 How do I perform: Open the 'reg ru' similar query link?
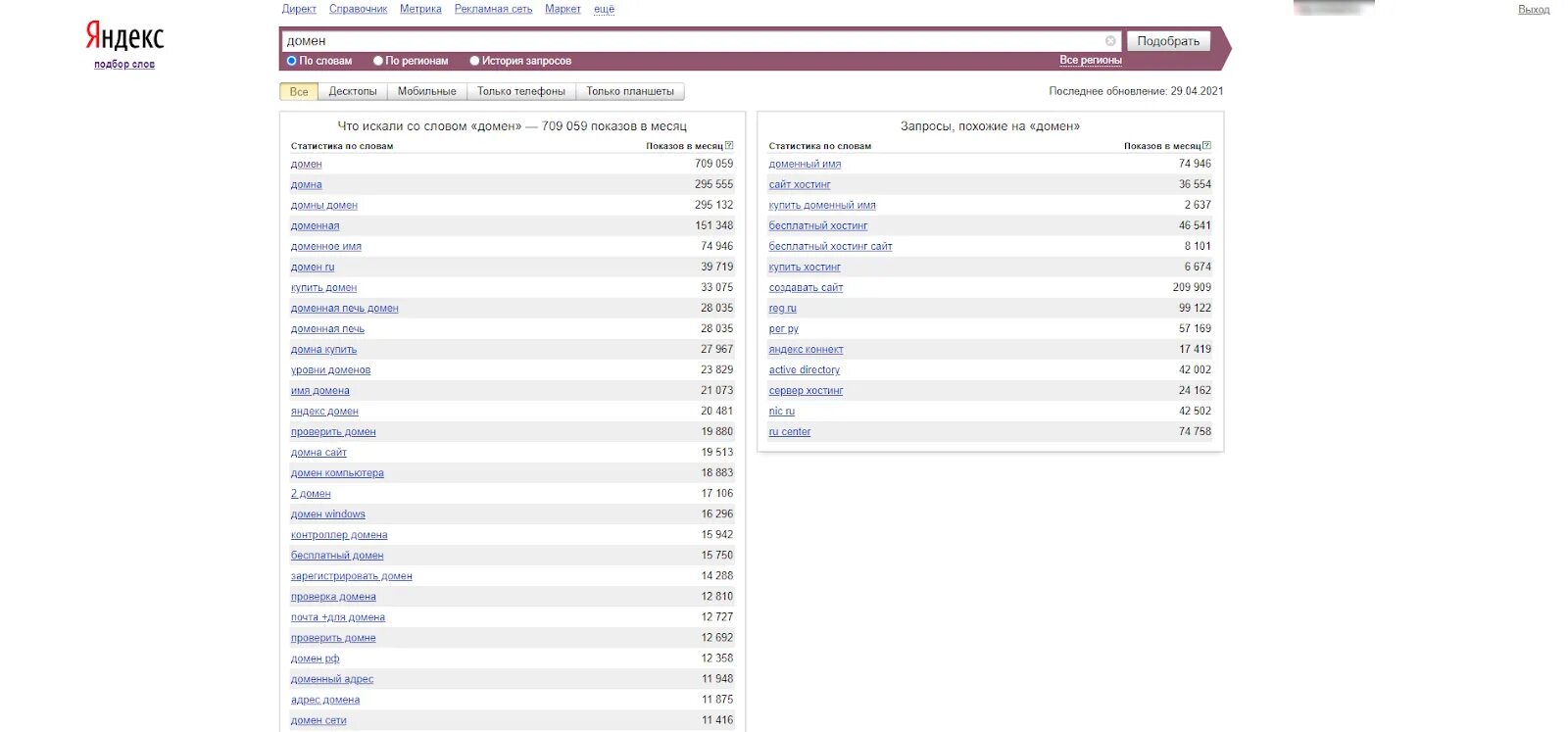(x=783, y=309)
